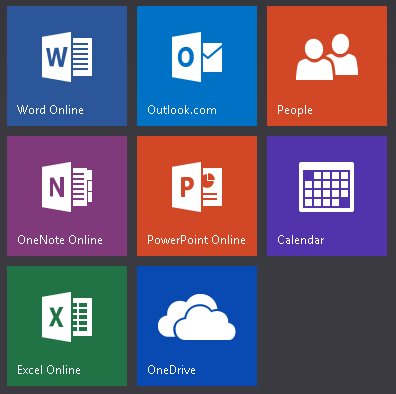Viewport: 396px width, 394px height.
Task: Click the 'Word Online' label text
Action: (50, 110)
